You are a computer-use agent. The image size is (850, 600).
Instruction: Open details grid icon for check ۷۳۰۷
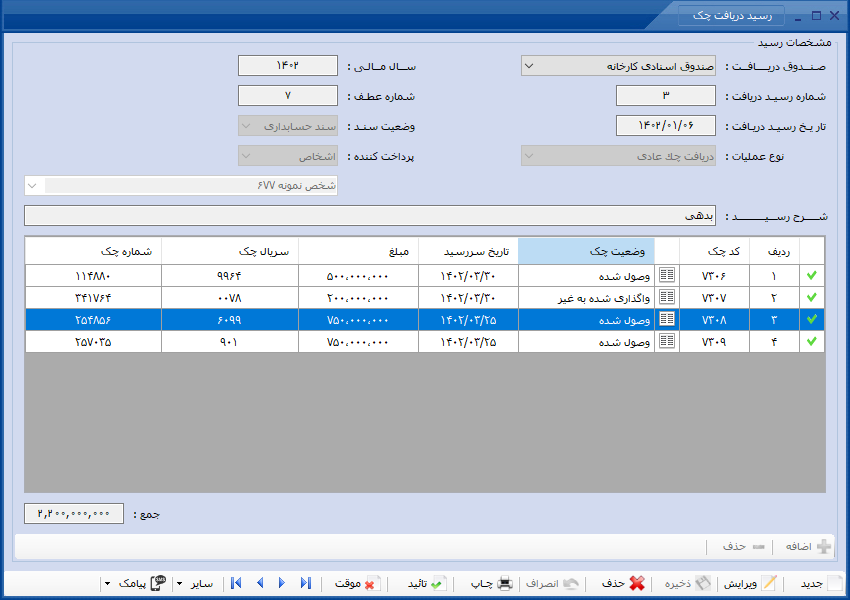click(x=667, y=297)
